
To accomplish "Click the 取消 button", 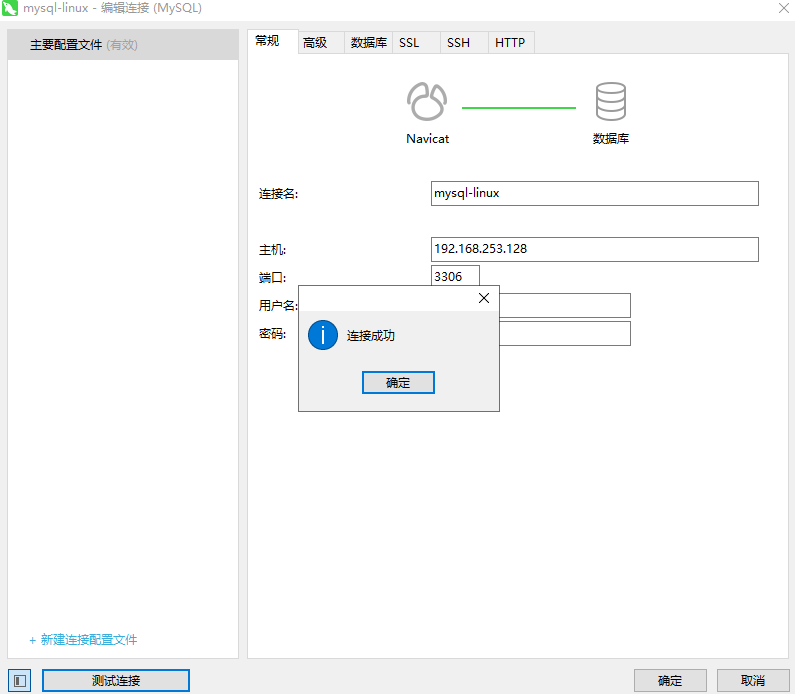I will [753, 680].
